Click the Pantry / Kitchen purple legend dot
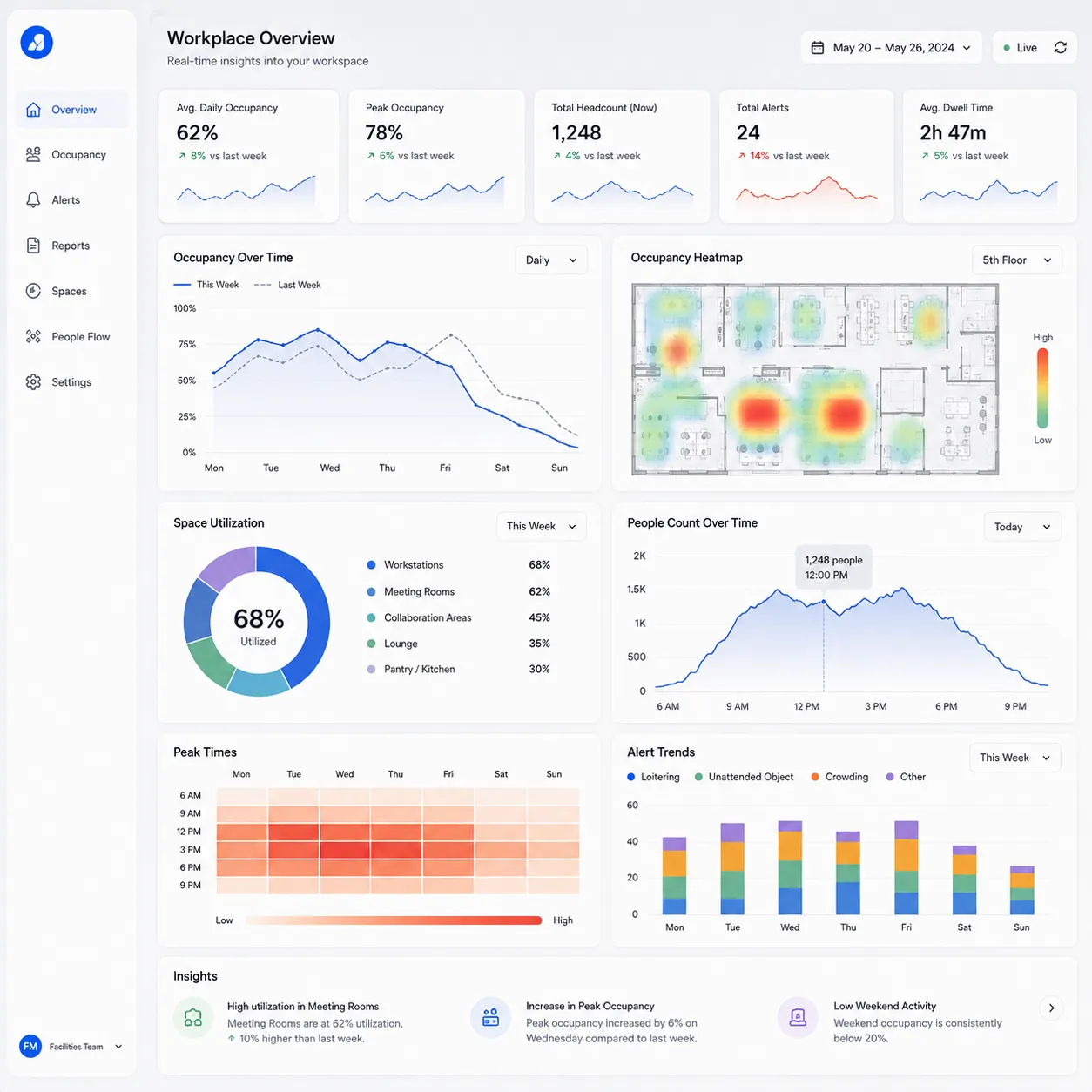 point(372,670)
